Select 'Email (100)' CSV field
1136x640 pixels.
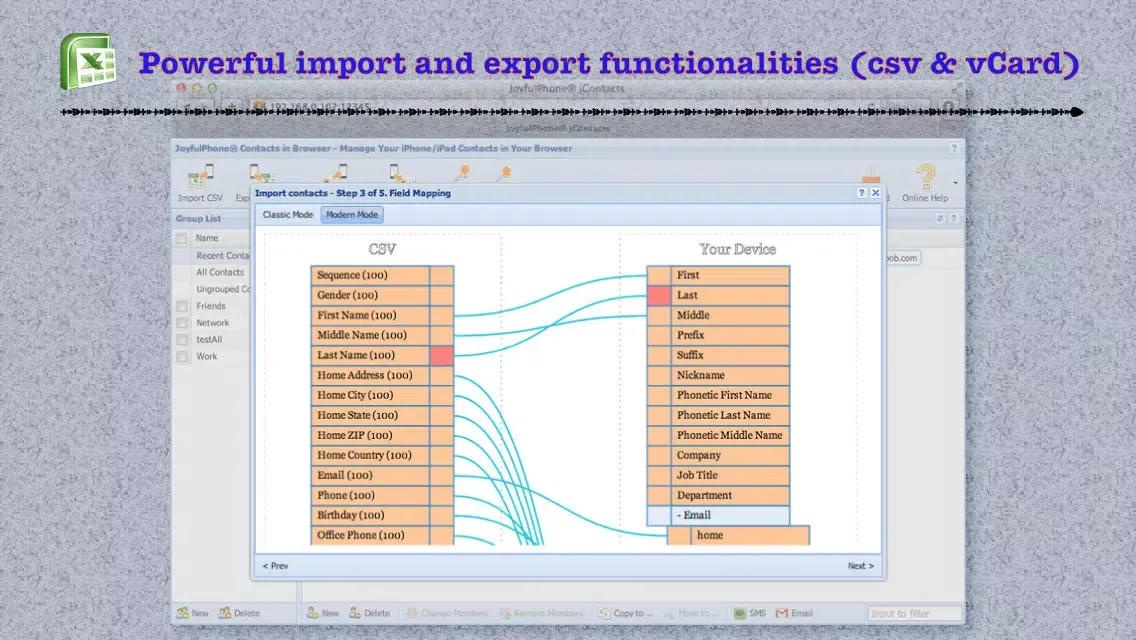(371, 475)
